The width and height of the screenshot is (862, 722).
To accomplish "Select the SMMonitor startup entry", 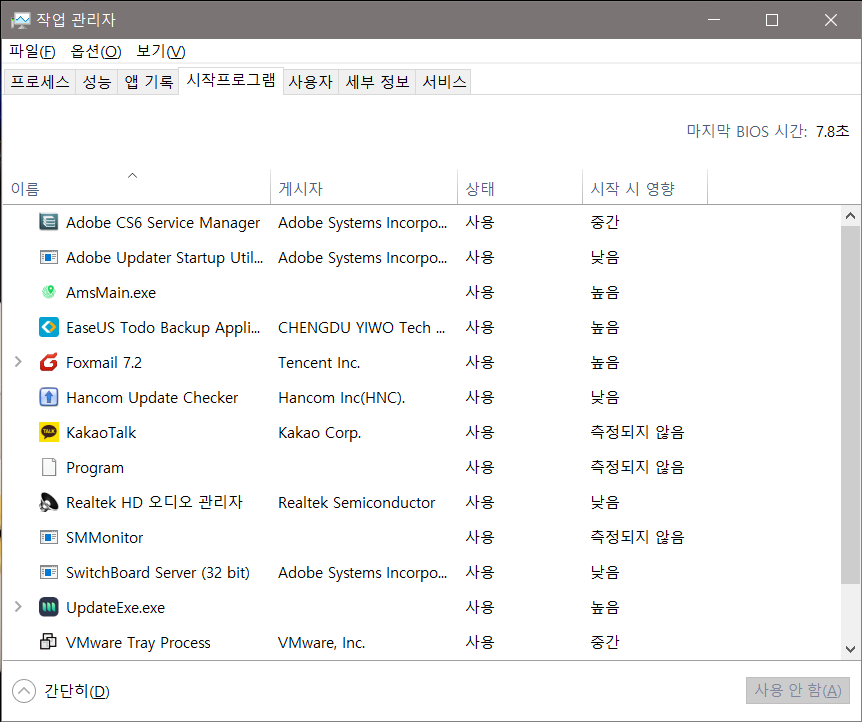I will (104, 537).
